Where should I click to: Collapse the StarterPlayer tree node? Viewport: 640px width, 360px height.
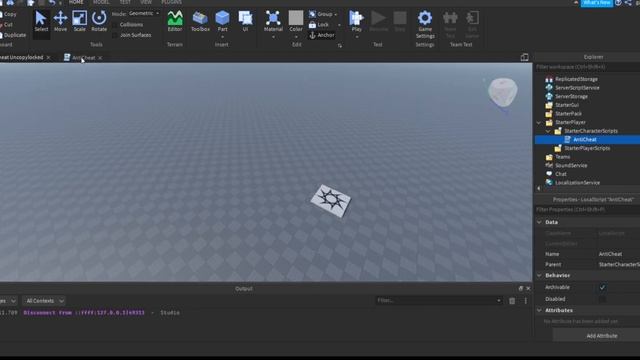(539, 122)
